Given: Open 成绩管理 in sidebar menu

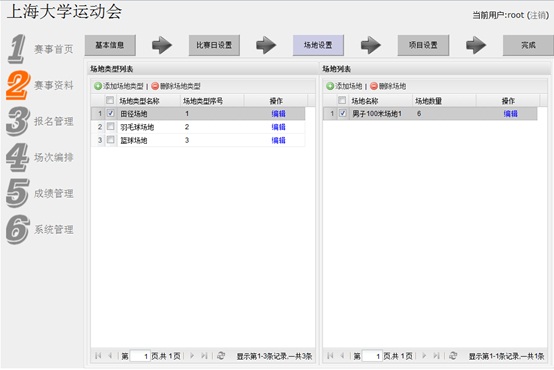Looking at the screenshot, I should [x=54, y=193].
